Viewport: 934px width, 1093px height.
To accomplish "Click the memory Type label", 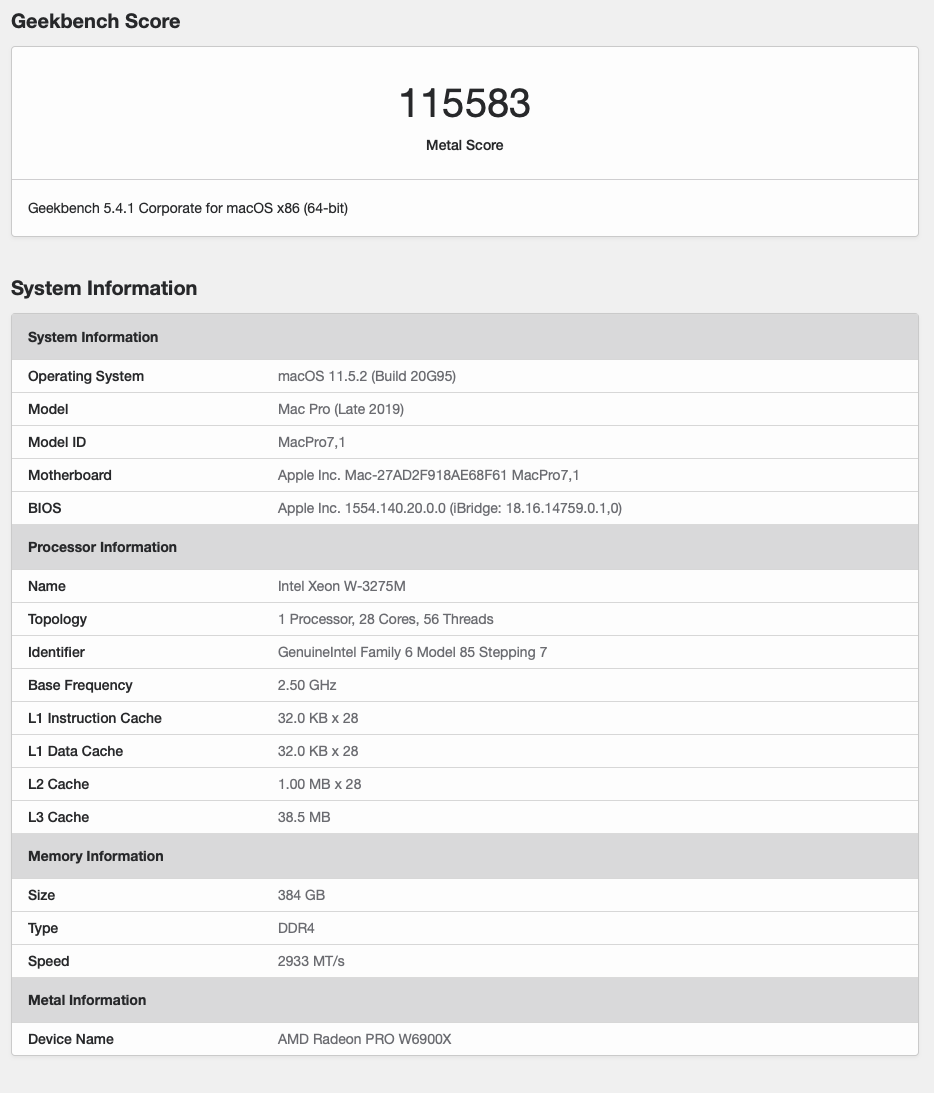I will coord(43,928).
